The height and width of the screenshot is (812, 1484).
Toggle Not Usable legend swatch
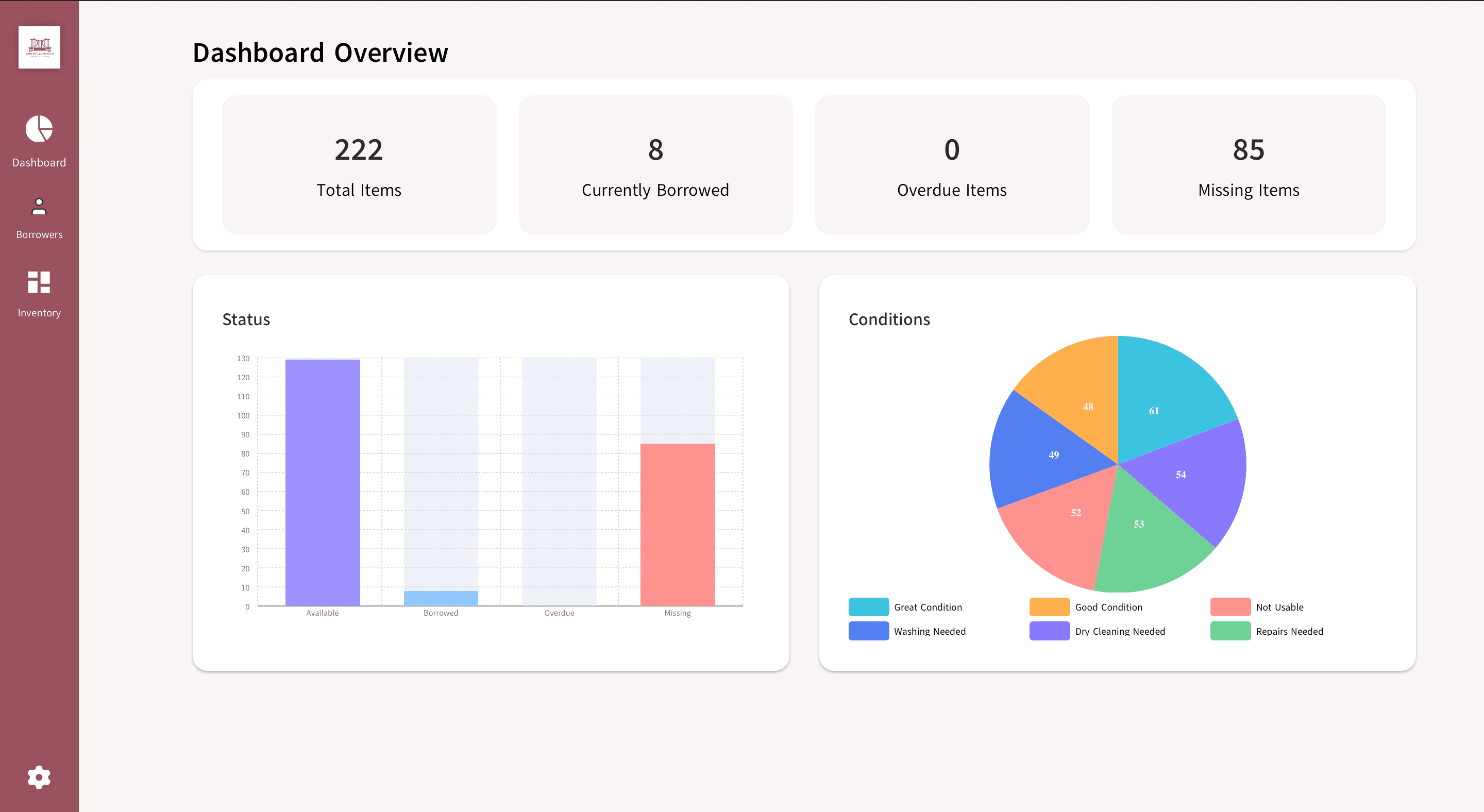point(1230,607)
